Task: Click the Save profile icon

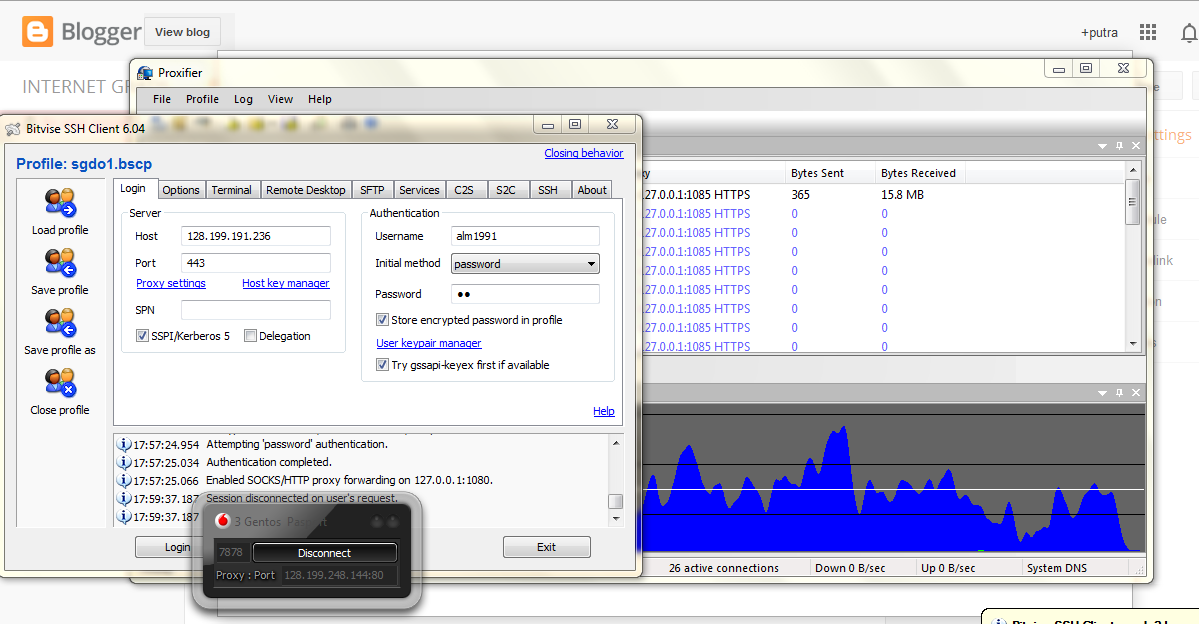Action: (x=60, y=262)
